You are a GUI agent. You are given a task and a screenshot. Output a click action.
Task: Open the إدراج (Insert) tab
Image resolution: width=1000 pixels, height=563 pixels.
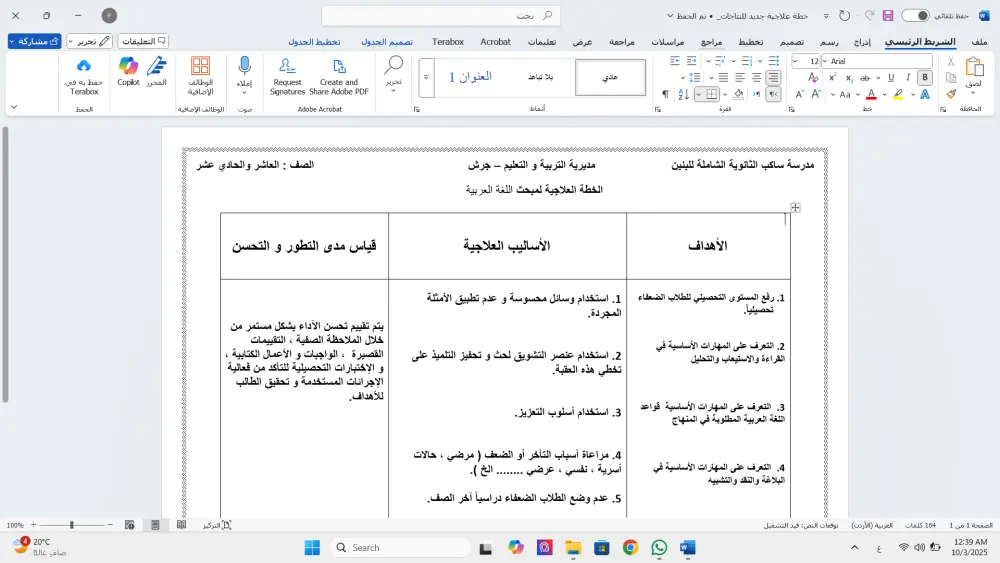click(862, 41)
